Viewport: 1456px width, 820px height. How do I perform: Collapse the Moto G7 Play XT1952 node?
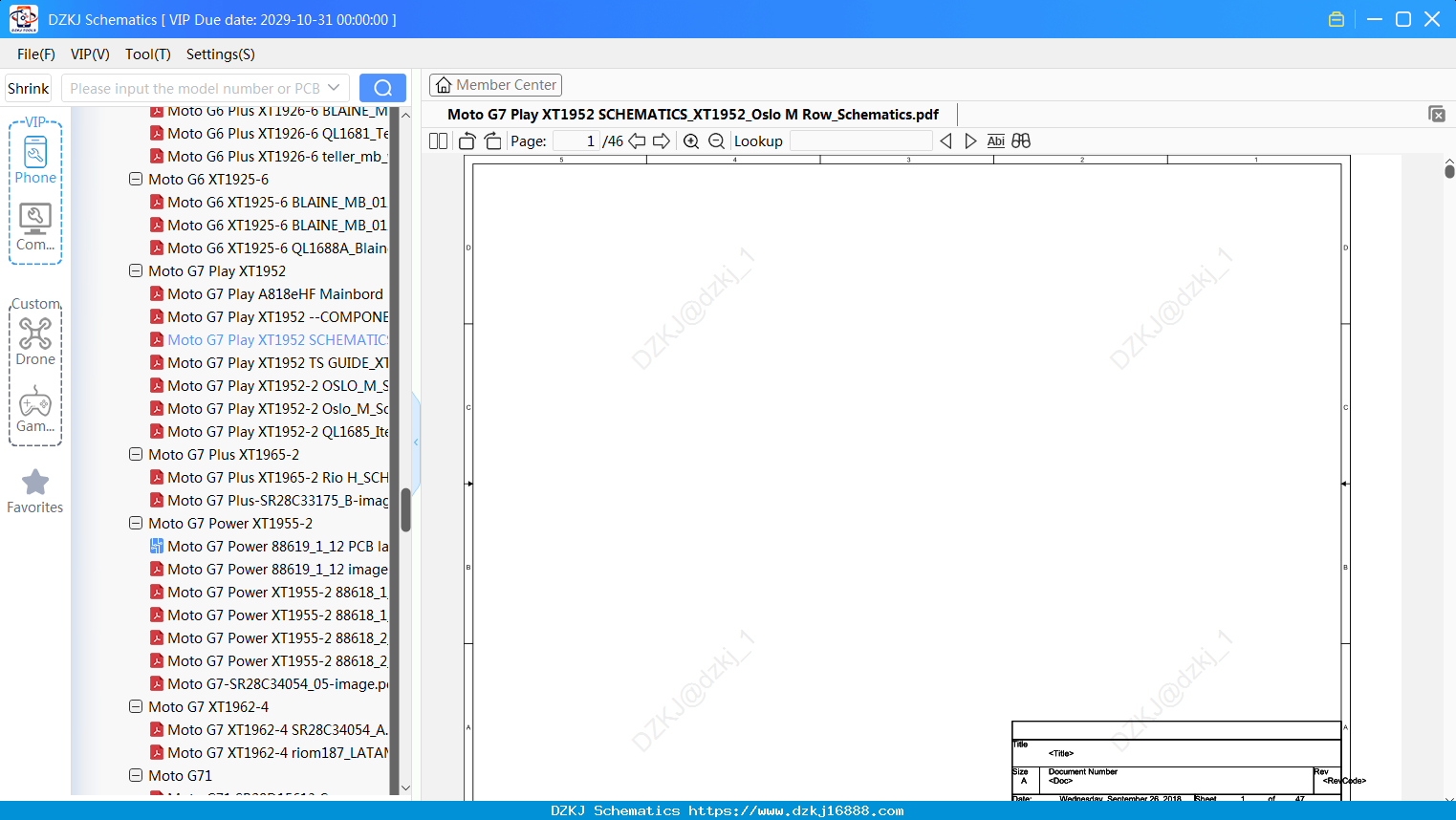tap(136, 270)
